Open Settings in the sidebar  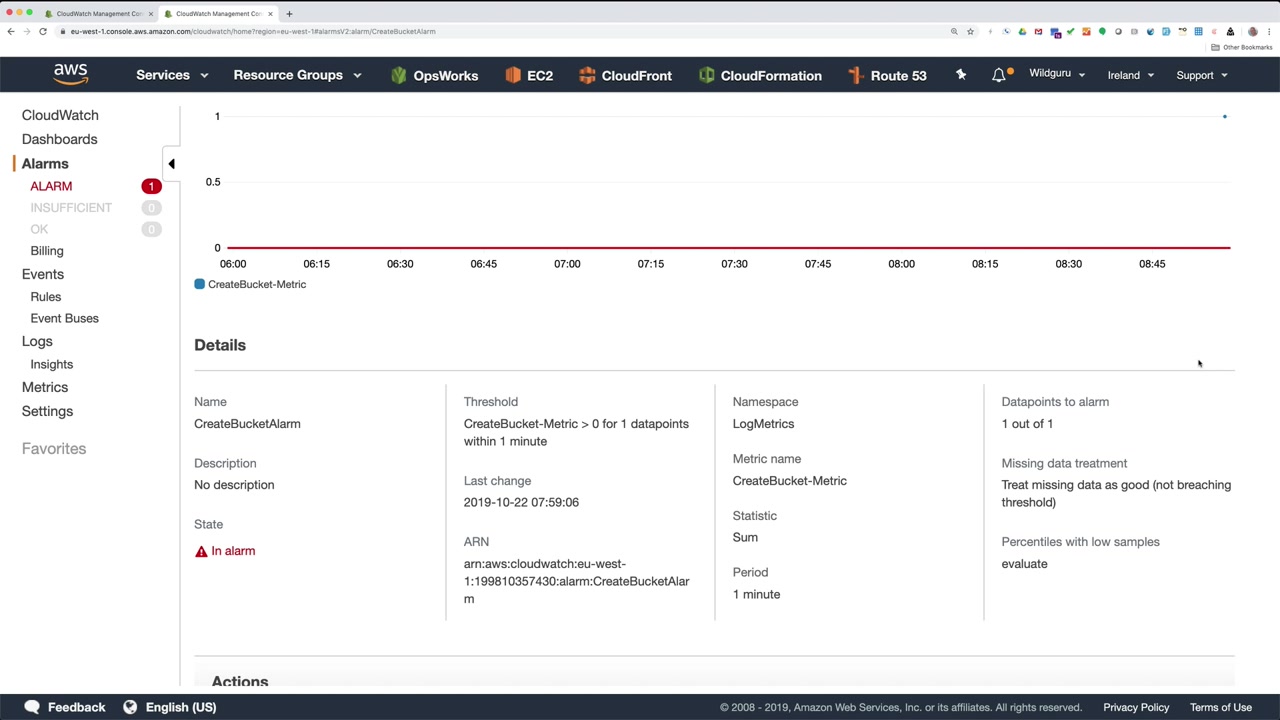[47, 411]
